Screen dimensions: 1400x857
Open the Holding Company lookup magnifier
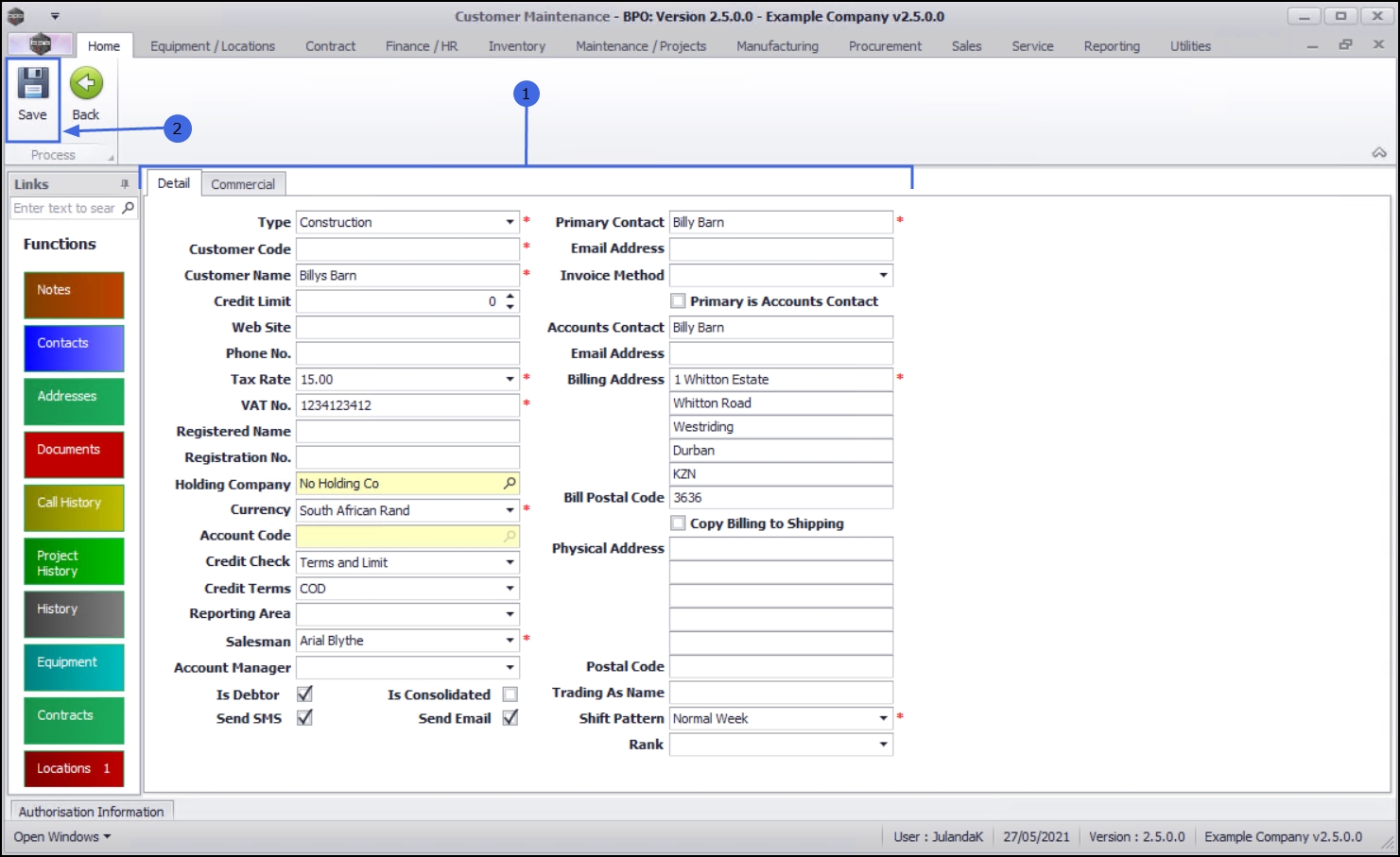point(510,484)
